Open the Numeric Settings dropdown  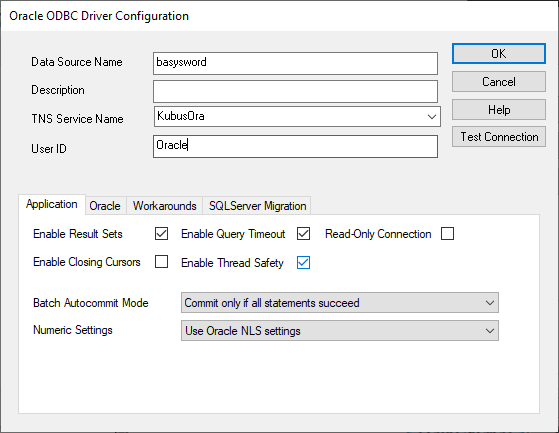pos(340,330)
